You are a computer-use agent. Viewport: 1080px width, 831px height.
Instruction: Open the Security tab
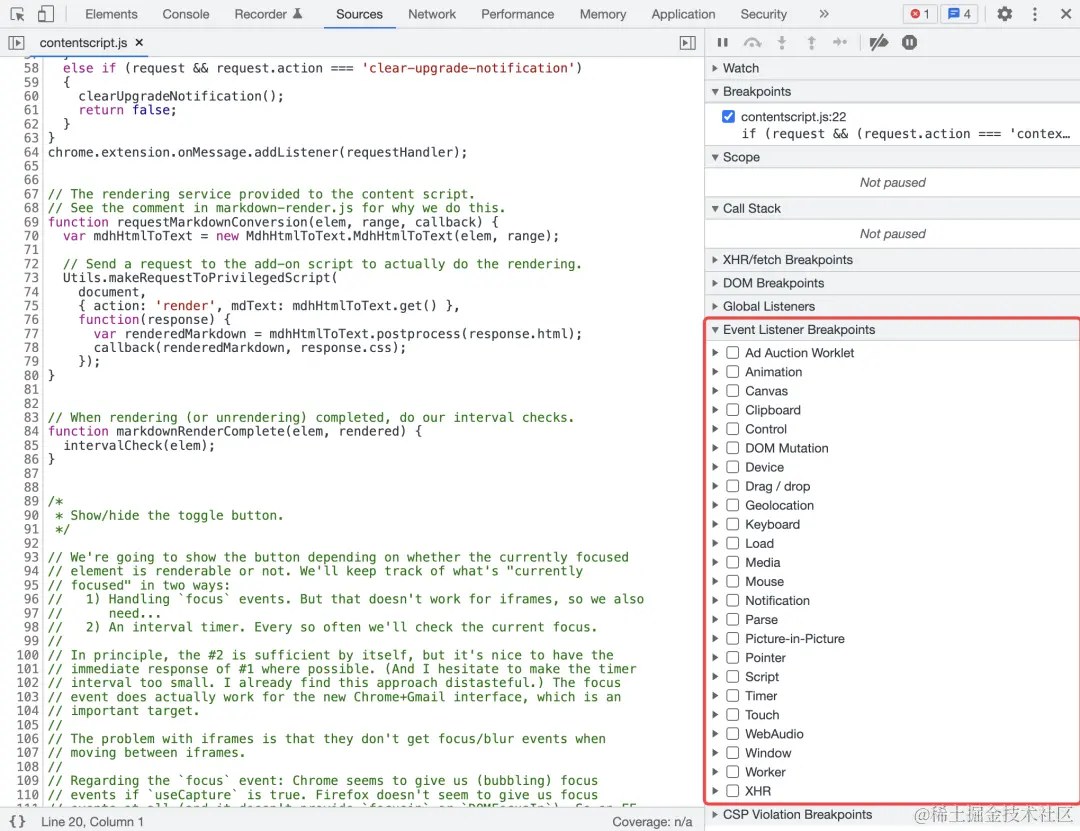click(763, 14)
